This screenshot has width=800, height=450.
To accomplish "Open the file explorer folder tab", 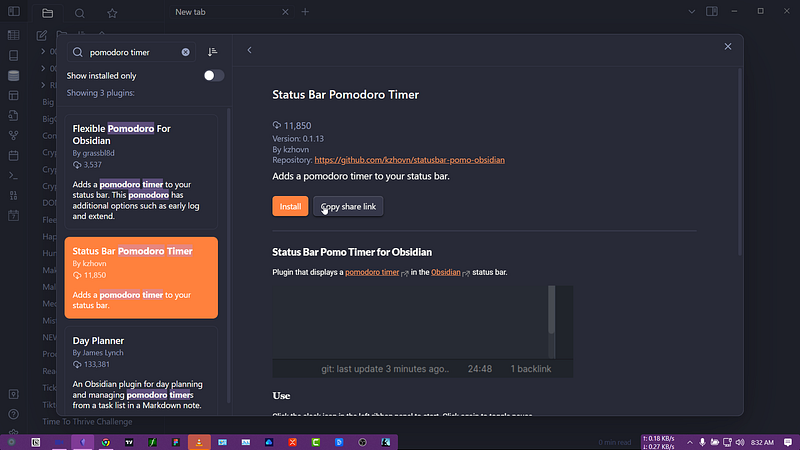I will click(x=47, y=13).
